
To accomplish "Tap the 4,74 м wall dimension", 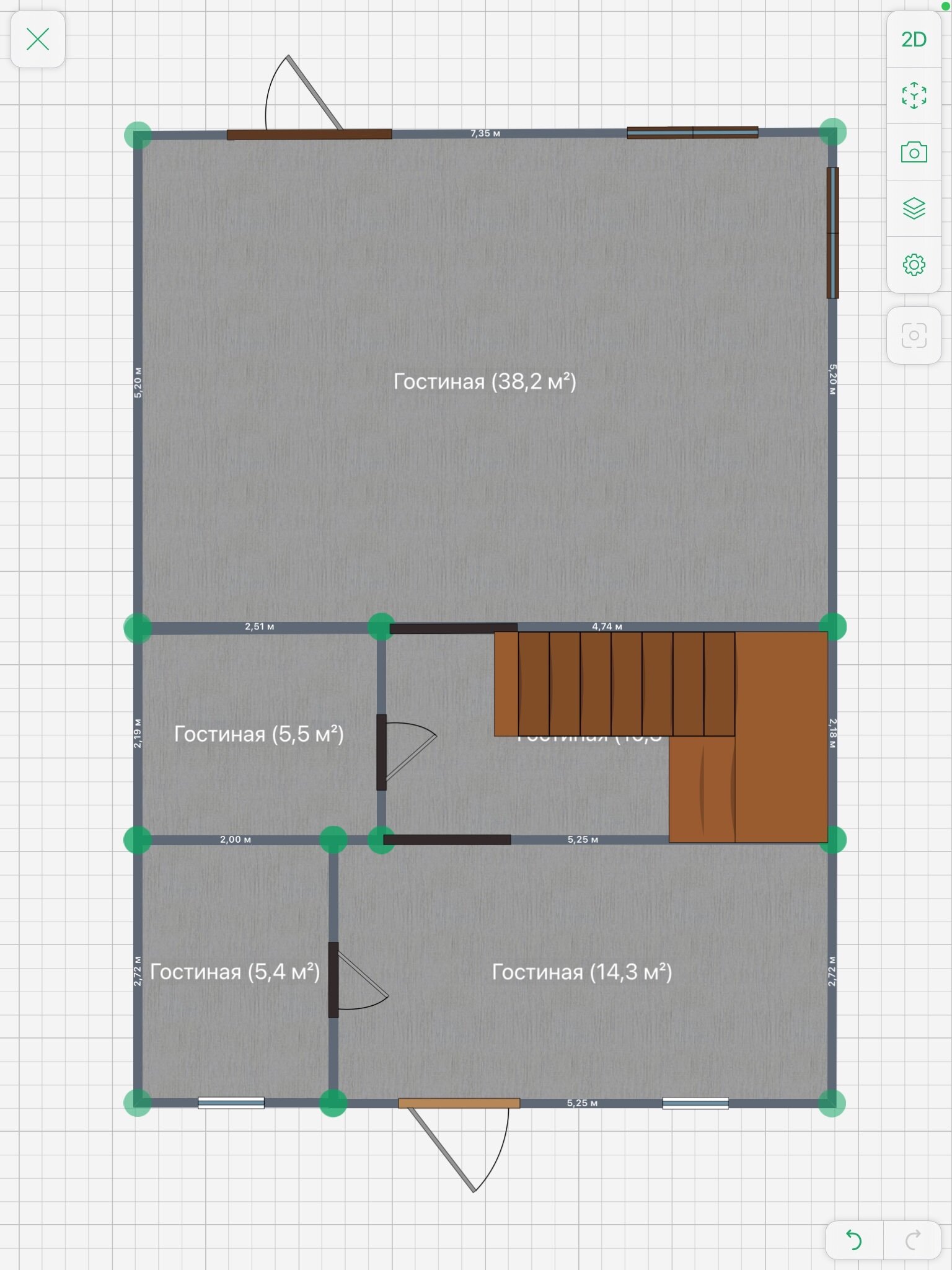I will (x=607, y=627).
